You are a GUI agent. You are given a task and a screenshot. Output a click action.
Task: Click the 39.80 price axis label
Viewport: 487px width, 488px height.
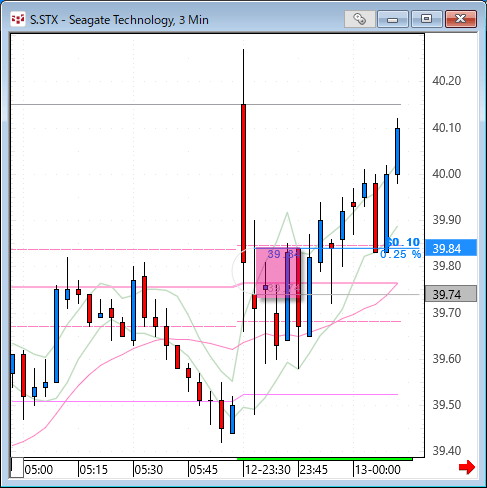[446, 266]
